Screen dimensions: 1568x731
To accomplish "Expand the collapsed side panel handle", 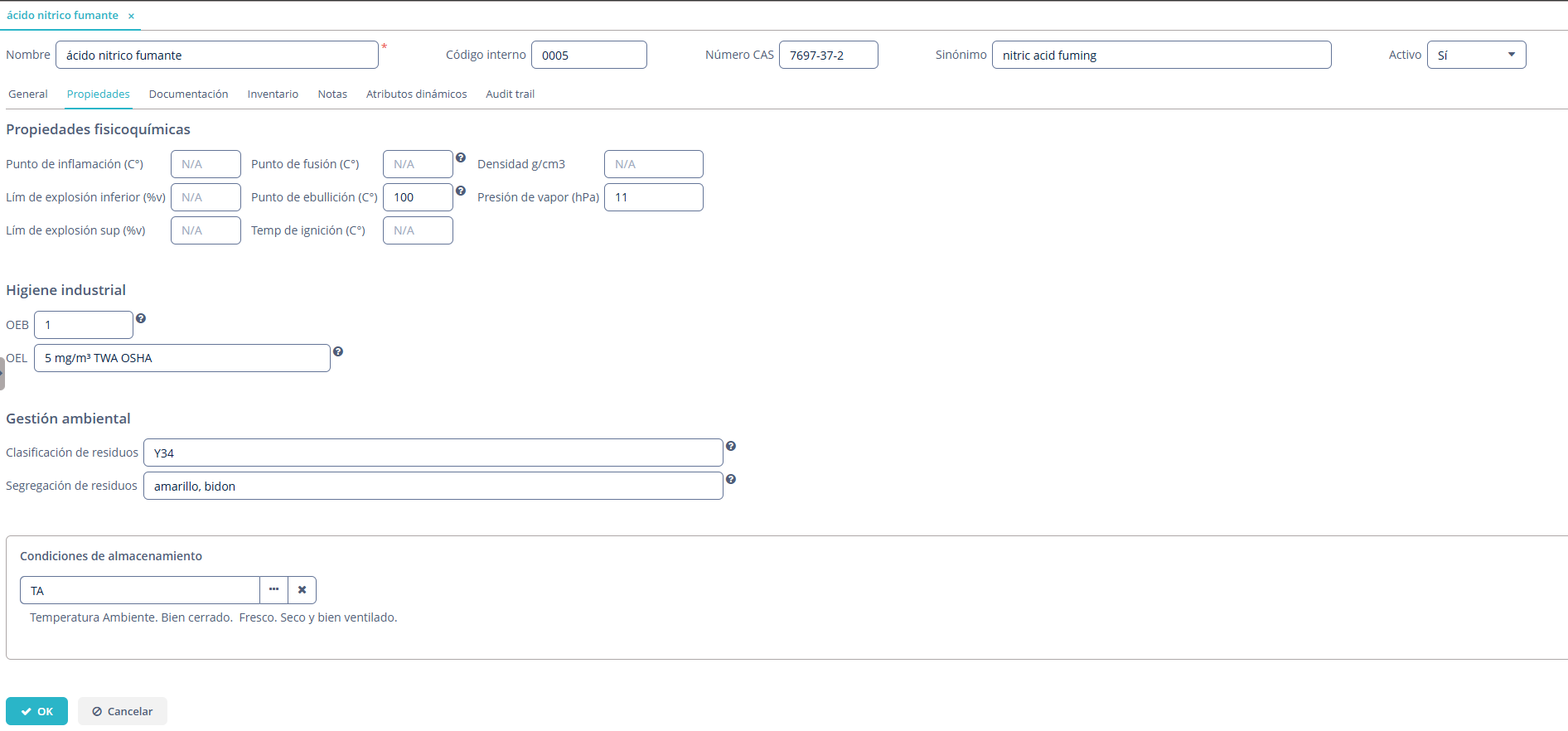I will 2,373.
